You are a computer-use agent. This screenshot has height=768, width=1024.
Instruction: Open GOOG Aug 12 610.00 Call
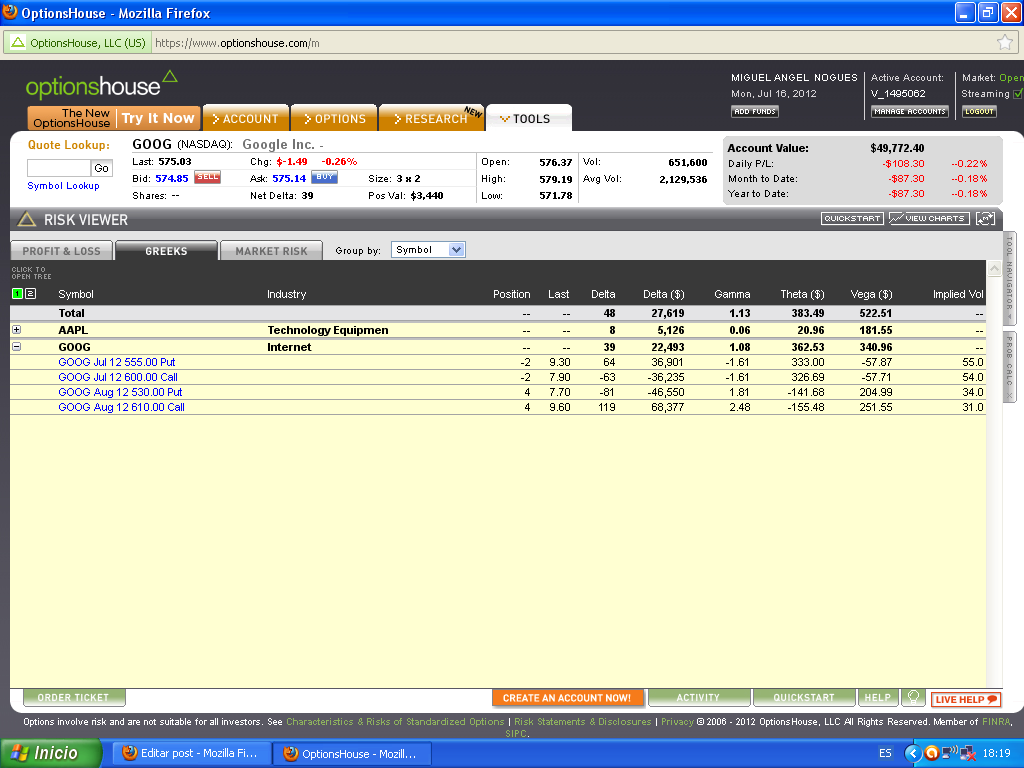(x=121, y=407)
